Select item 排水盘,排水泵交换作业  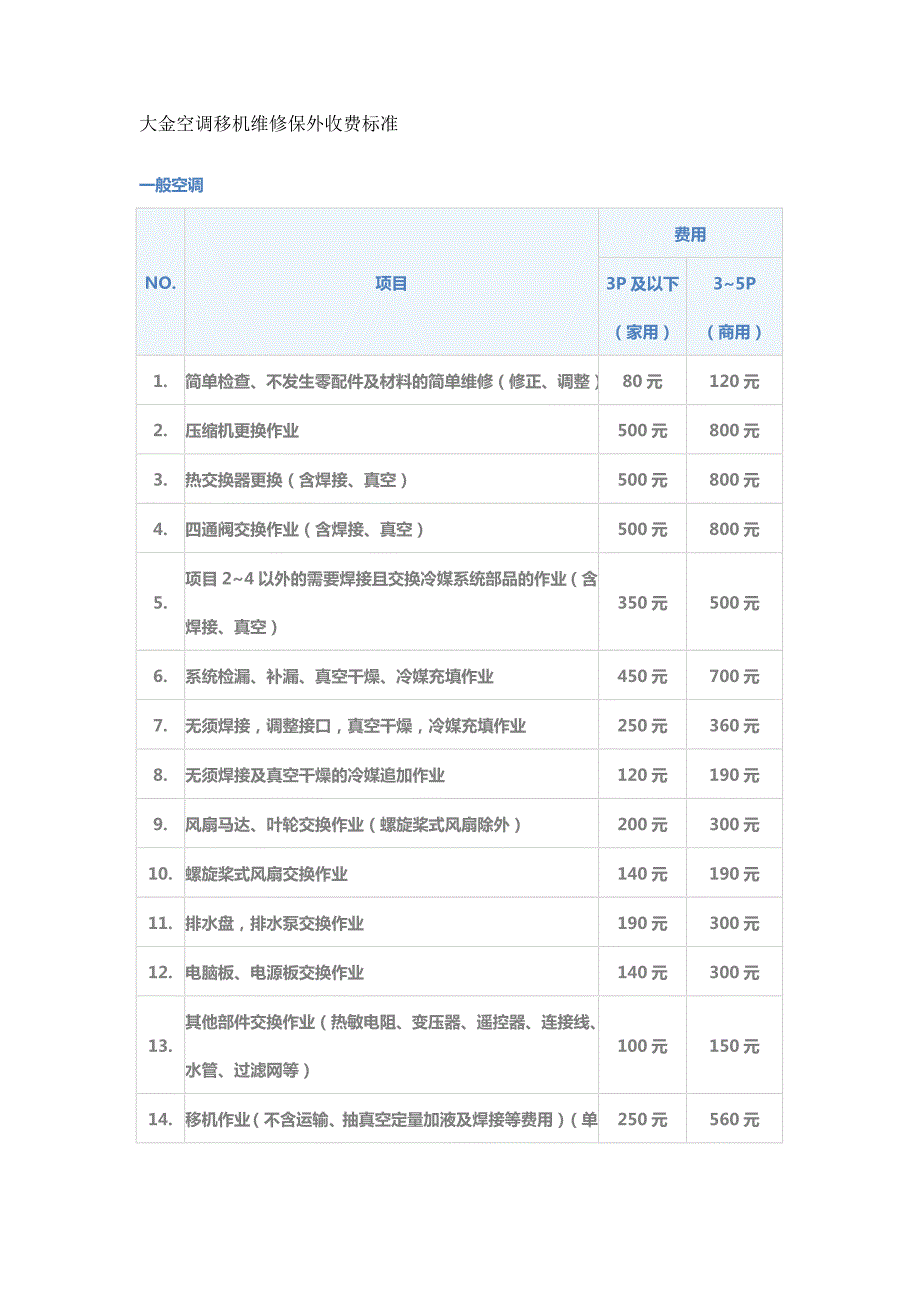click(x=274, y=923)
